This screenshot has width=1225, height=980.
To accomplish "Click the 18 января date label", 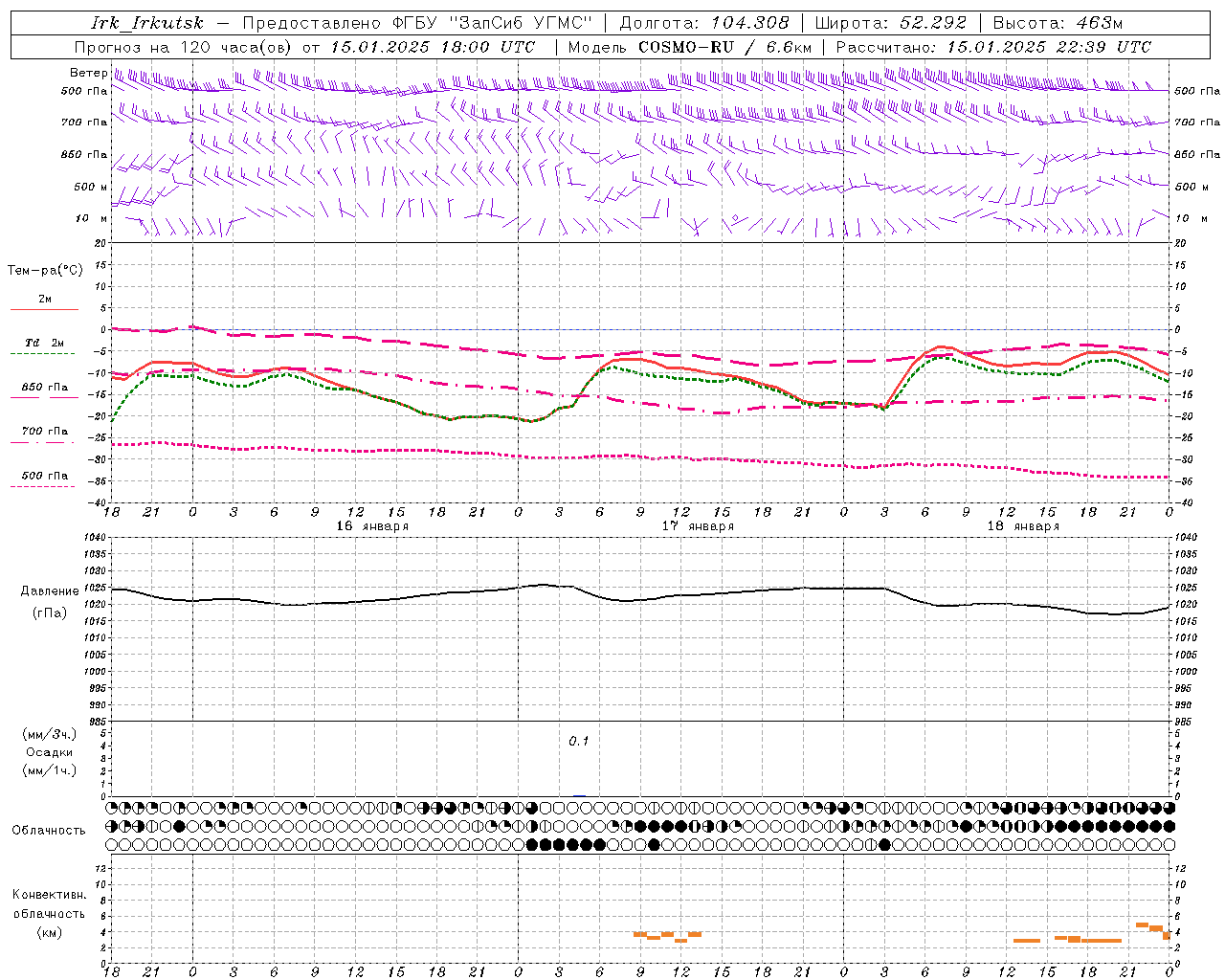I will (x=1023, y=526).
